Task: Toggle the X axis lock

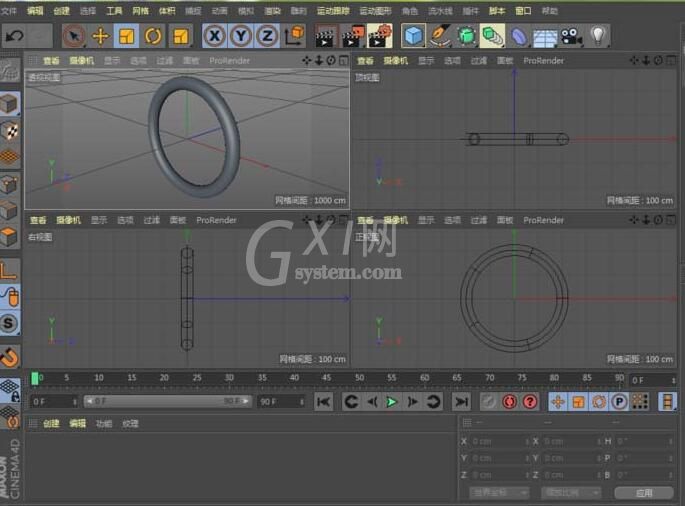Action: tap(214, 35)
